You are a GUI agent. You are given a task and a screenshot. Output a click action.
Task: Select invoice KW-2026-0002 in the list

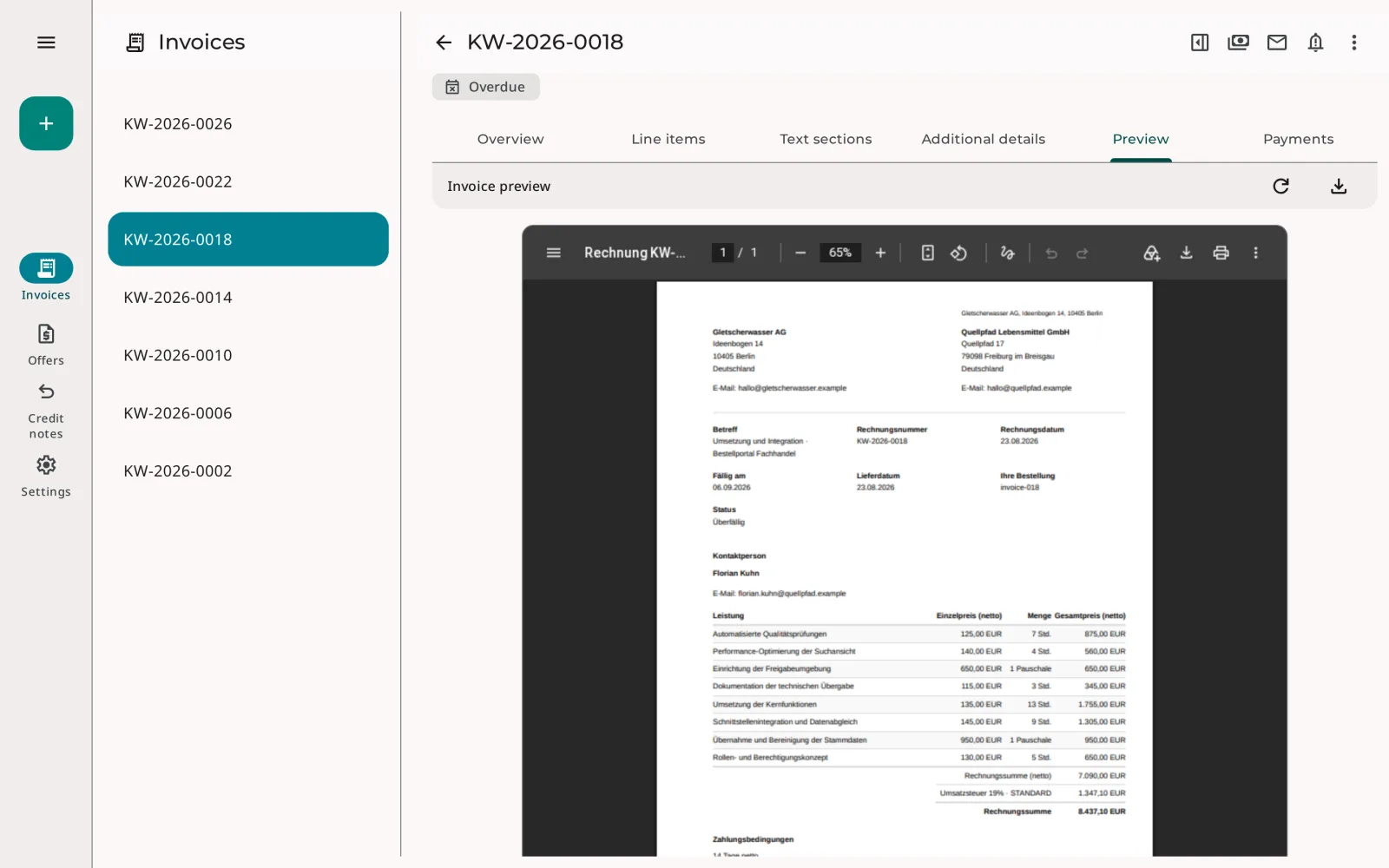[248, 470]
